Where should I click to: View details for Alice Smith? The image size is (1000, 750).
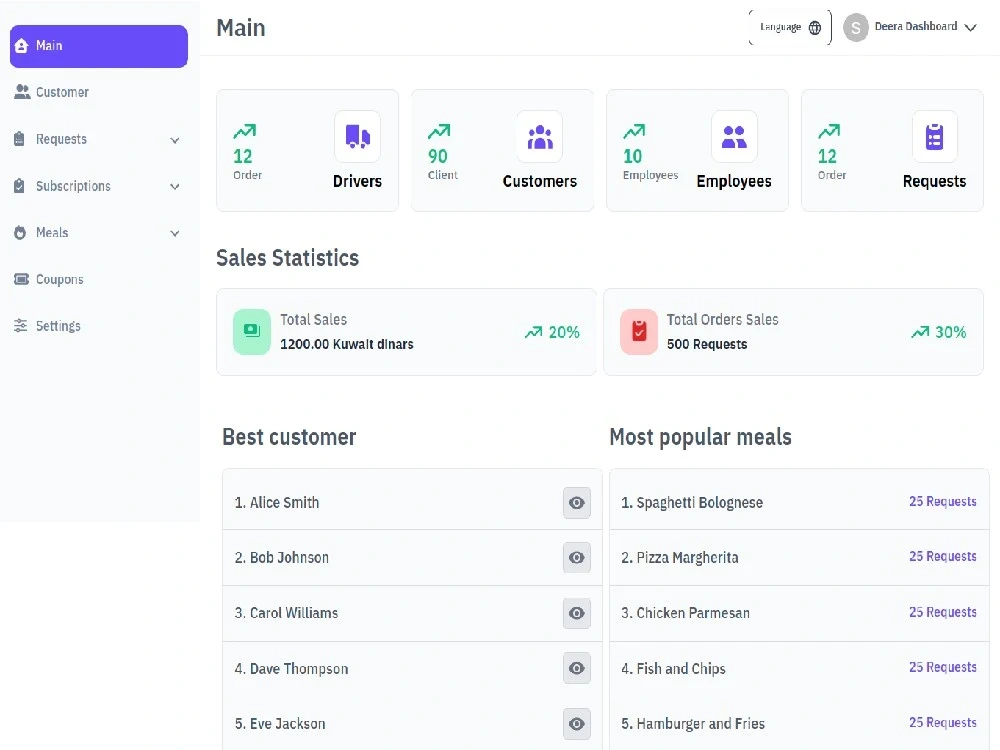pos(576,502)
